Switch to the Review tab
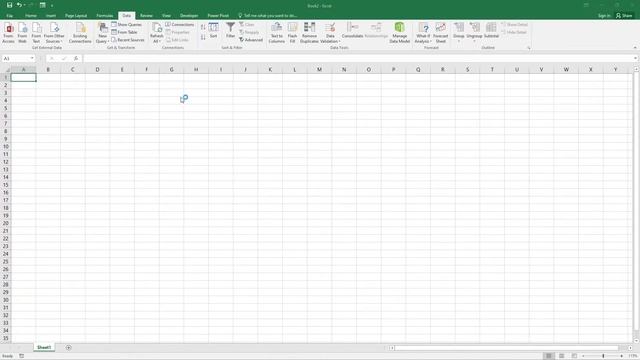The width and height of the screenshot is (640, 360). [x=146, y=16]
